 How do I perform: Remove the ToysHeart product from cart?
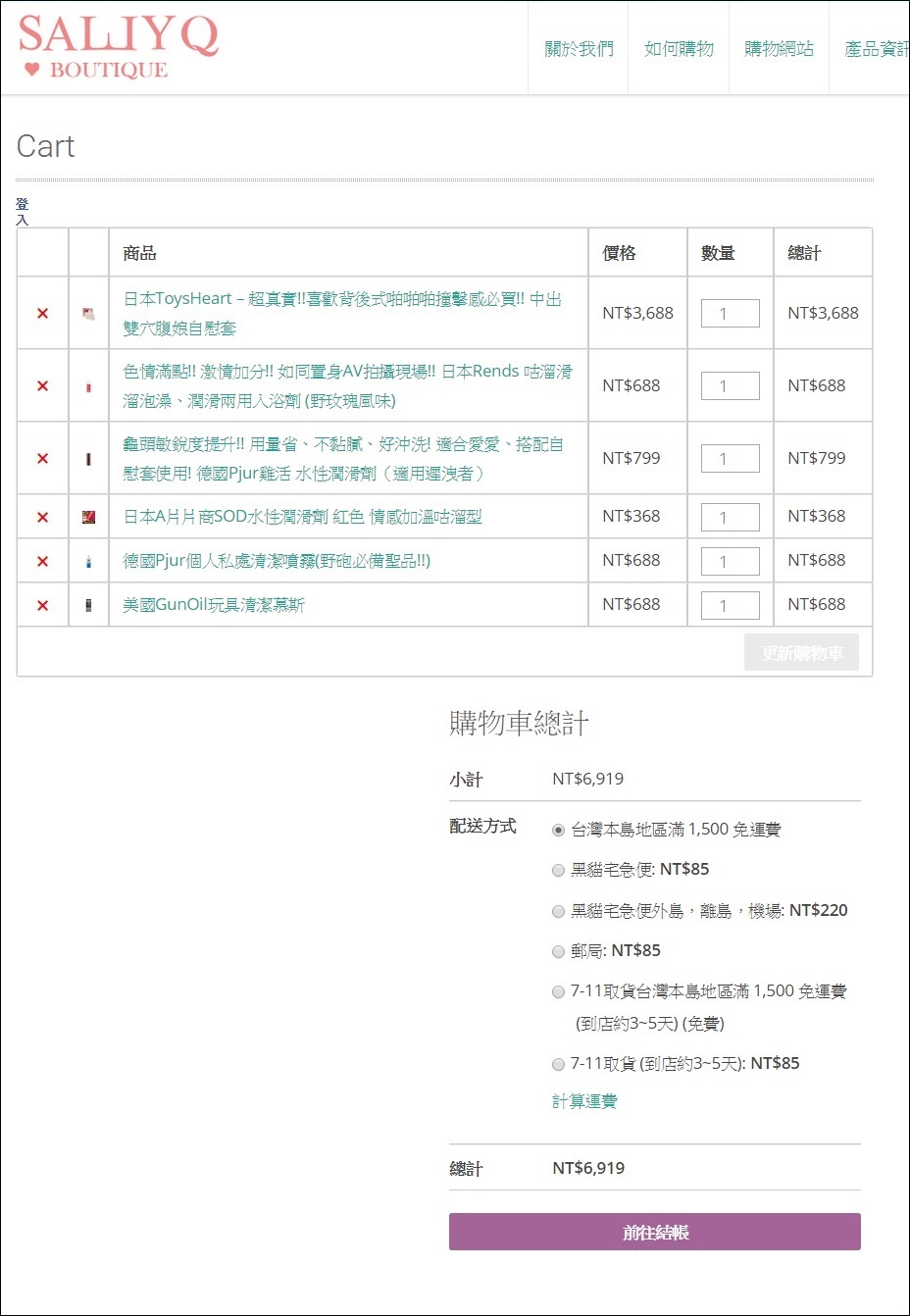(42, 314)
